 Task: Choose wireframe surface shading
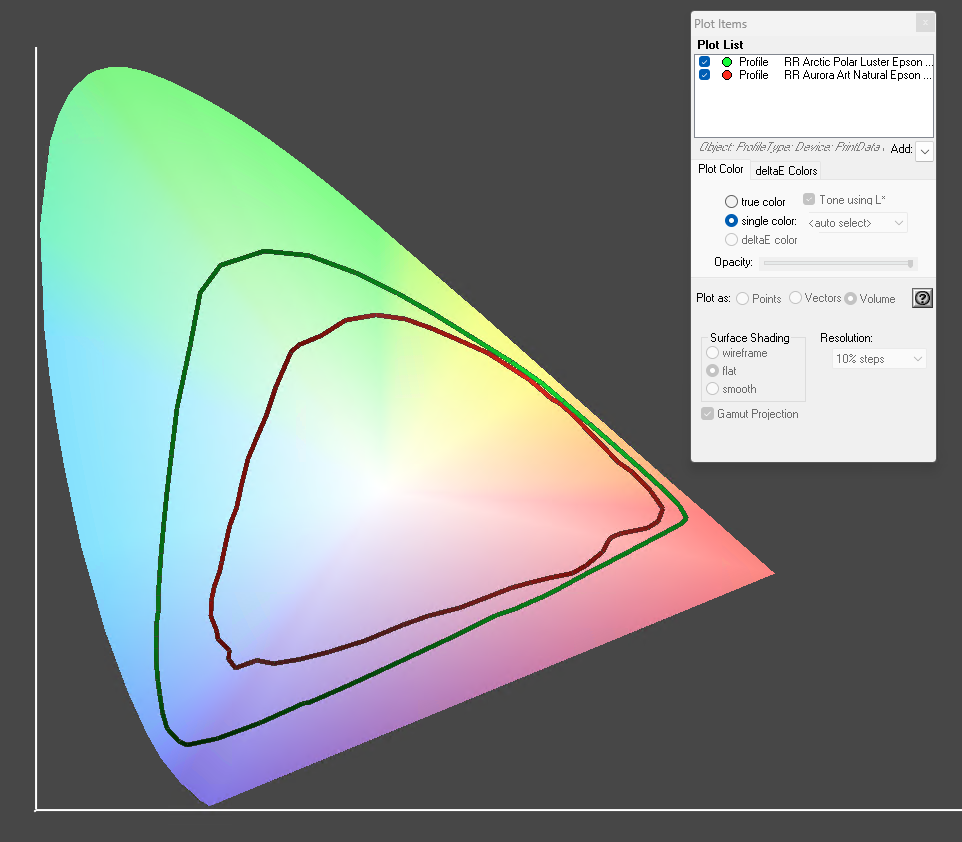[x=712, y=353]
